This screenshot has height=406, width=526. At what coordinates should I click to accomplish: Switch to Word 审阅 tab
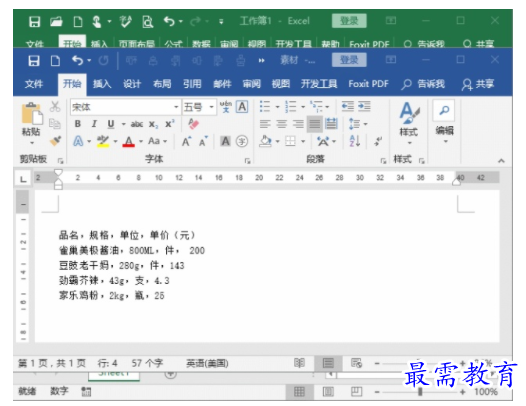tap(252, 84)
